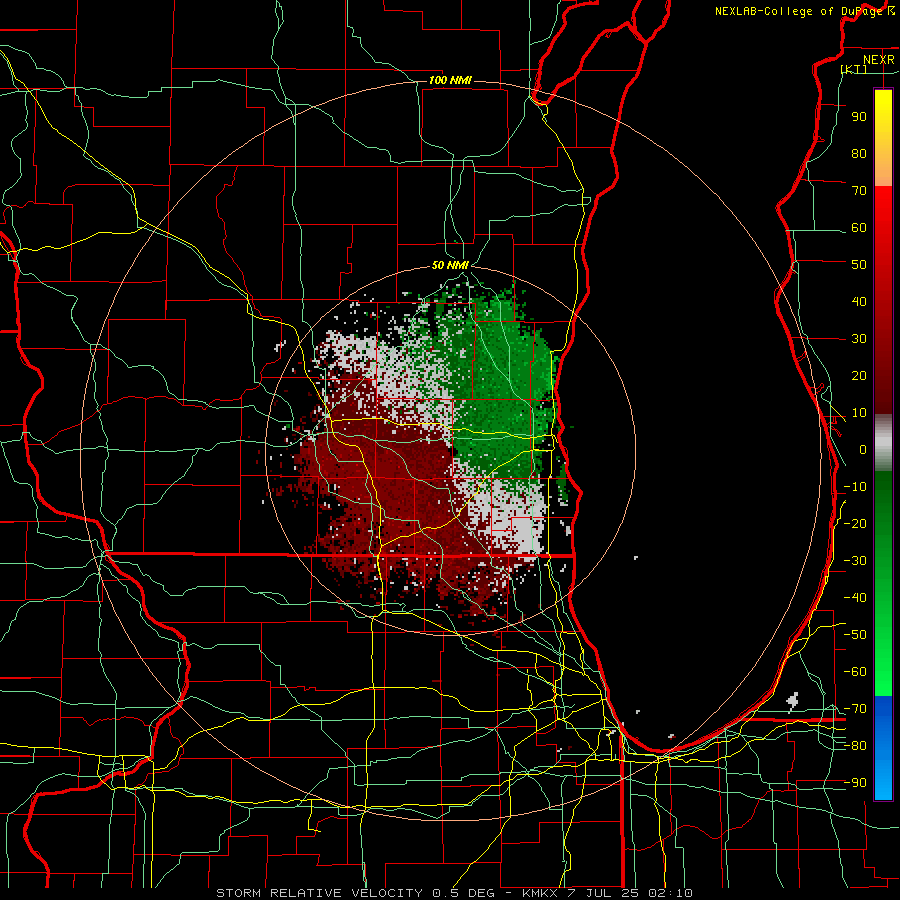Click the 10 value on the velocity scale
Screen dimensions: 900x900
click(859, 413)
